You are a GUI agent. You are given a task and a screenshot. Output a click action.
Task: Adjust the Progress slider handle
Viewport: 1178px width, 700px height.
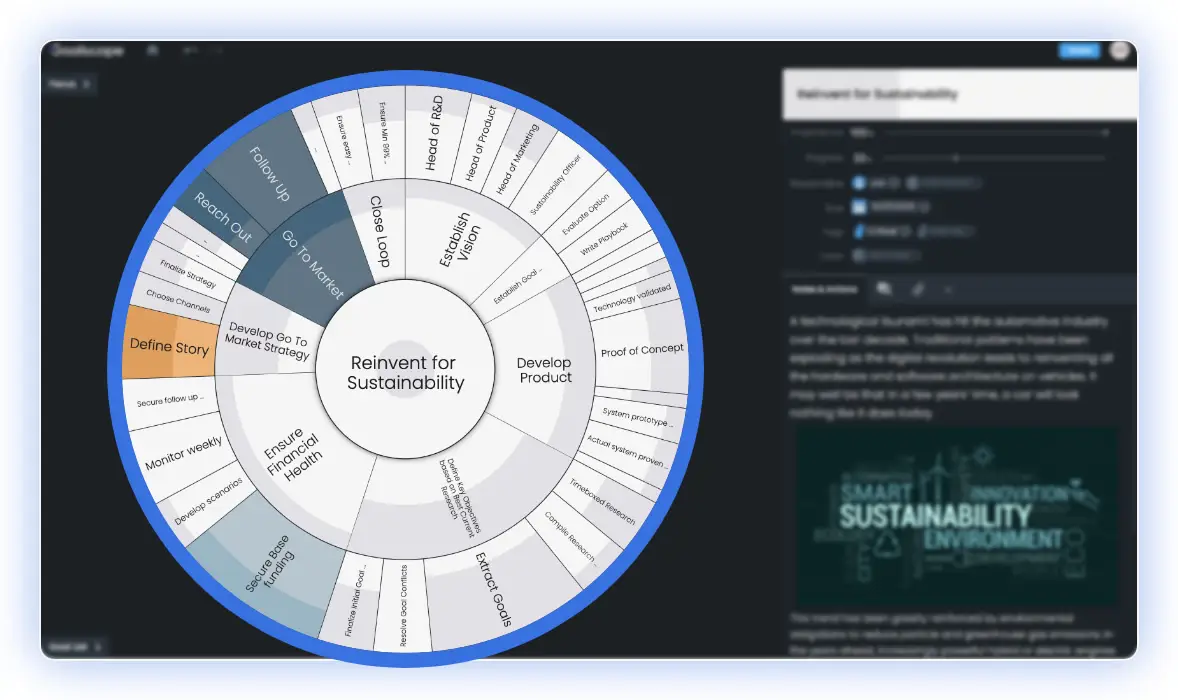tap(956, 158)
